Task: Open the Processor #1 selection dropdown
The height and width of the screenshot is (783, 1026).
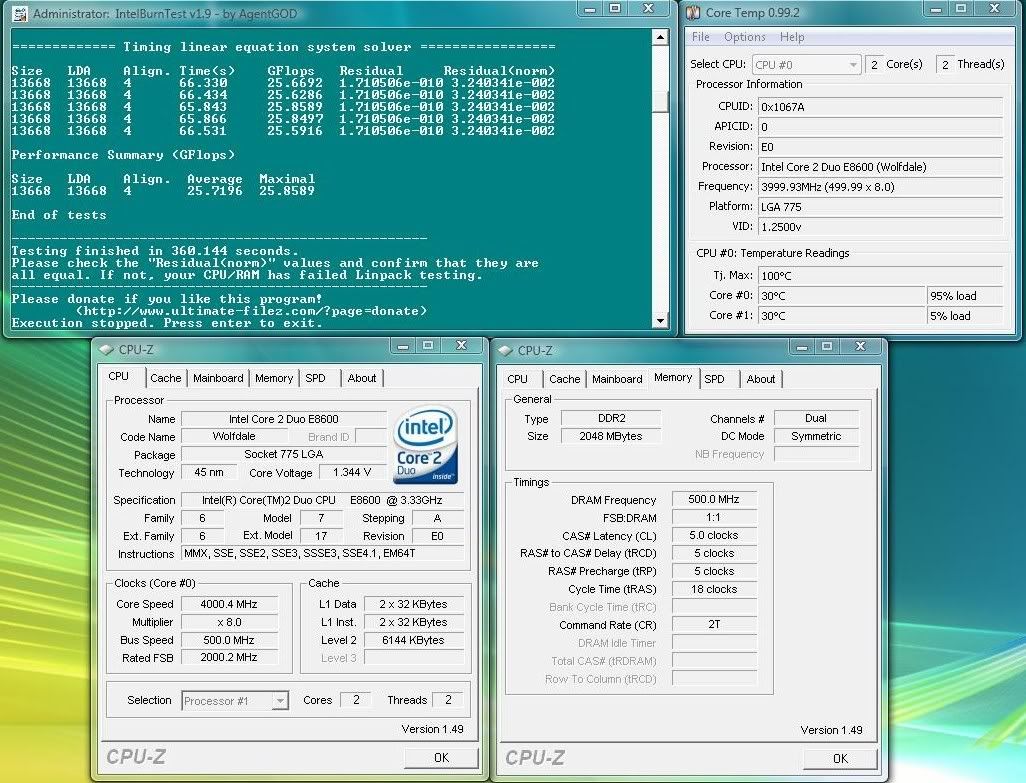Action: point(235,701)
